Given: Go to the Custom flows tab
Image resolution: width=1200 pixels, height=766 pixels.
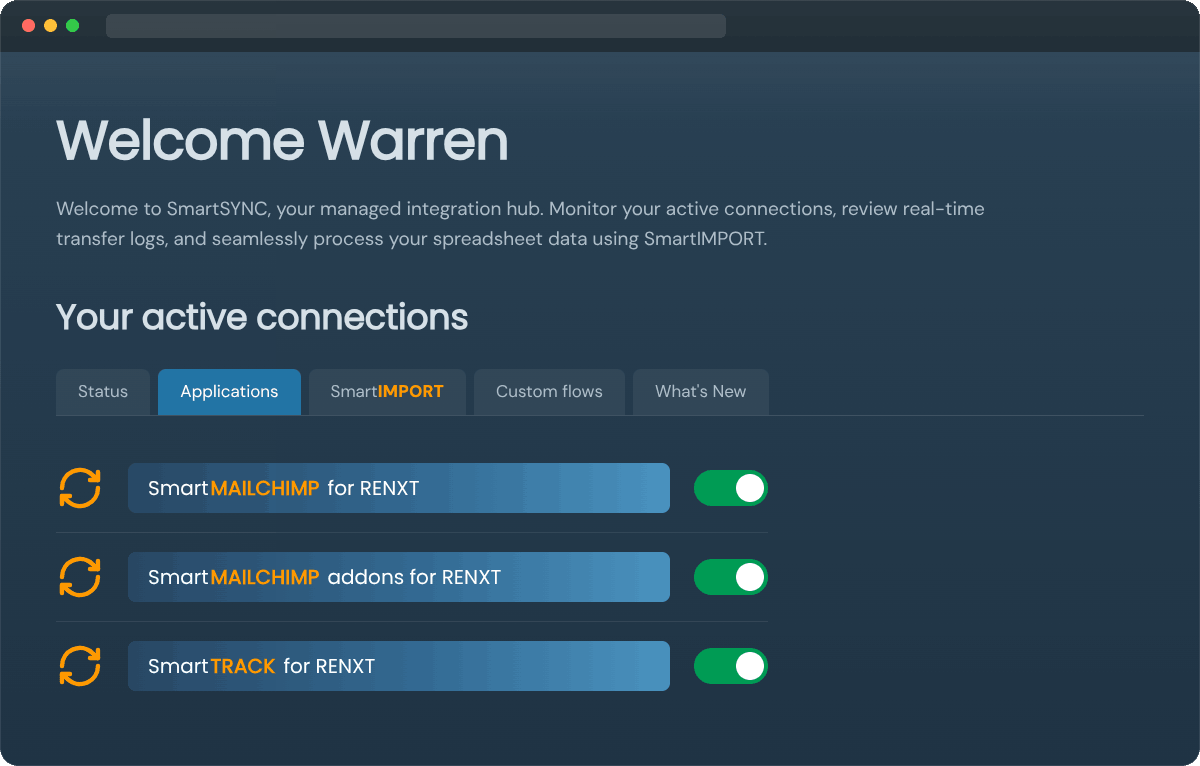Looking at the screenshot, I should [549, 392].
